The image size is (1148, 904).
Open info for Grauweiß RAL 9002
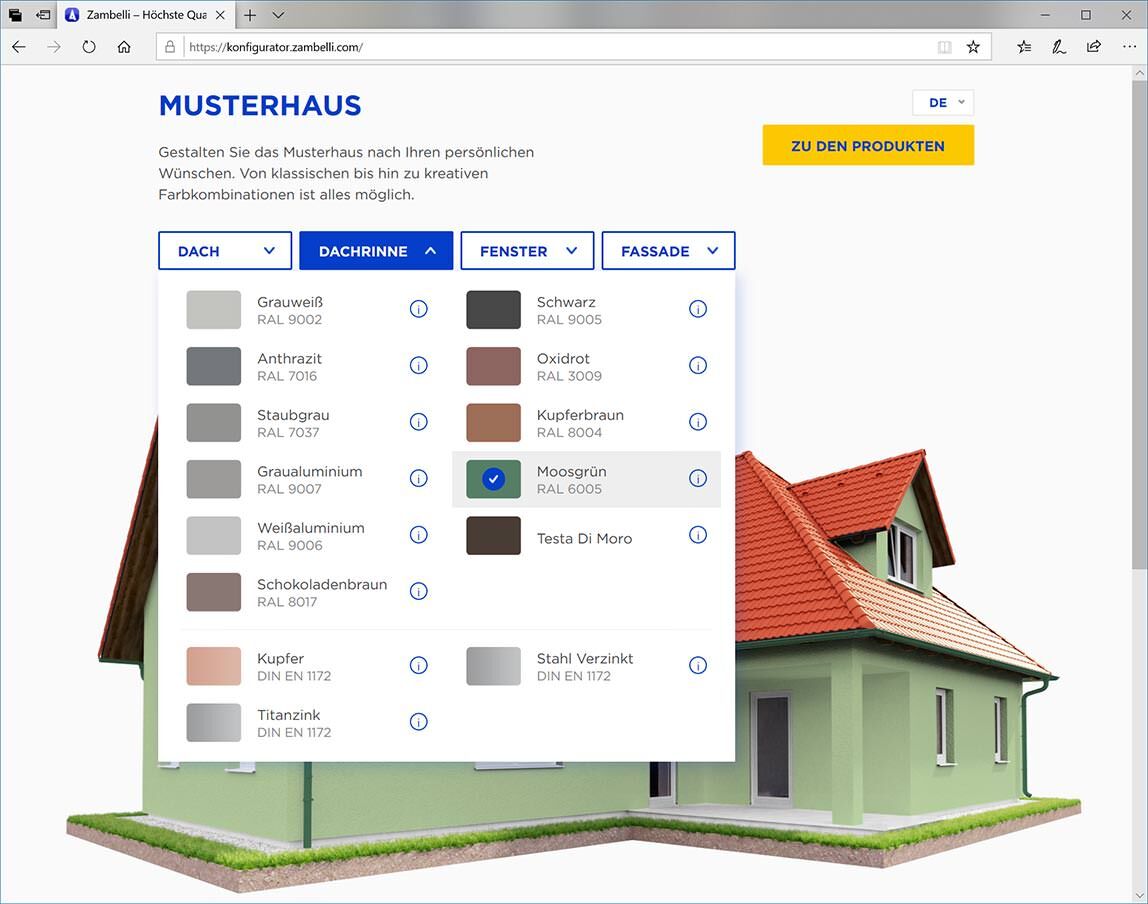[x=419, y=309]
